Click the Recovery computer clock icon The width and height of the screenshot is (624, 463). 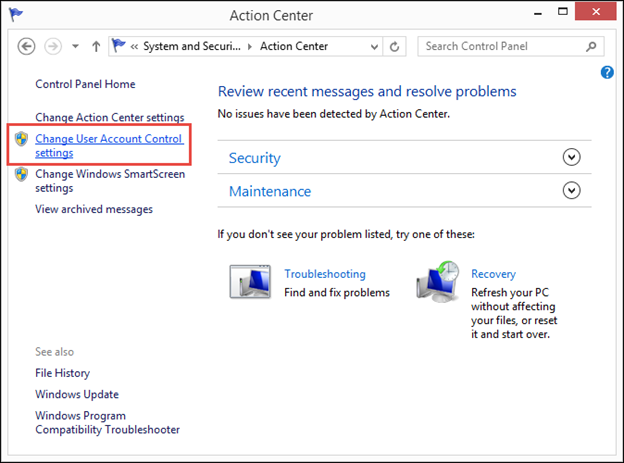coord(437,281)
